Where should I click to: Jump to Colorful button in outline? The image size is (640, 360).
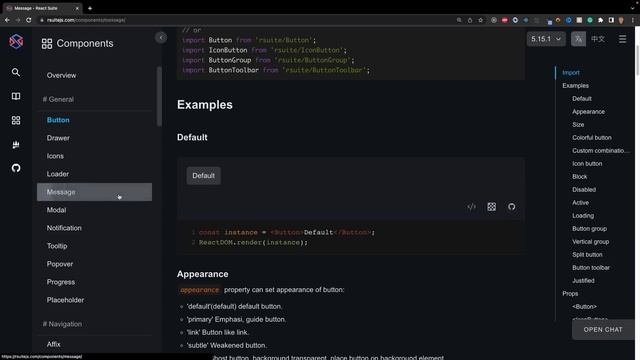pos(592,138)
